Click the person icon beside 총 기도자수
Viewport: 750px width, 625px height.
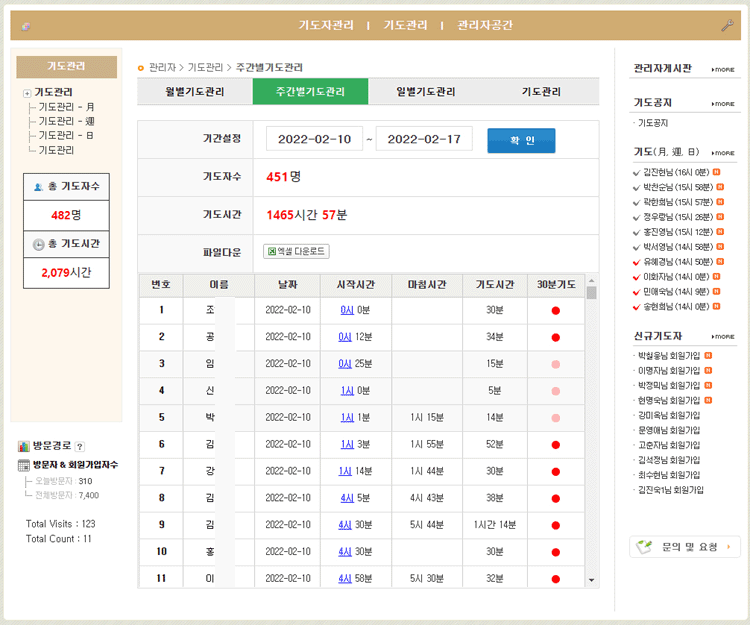point(39,187)
